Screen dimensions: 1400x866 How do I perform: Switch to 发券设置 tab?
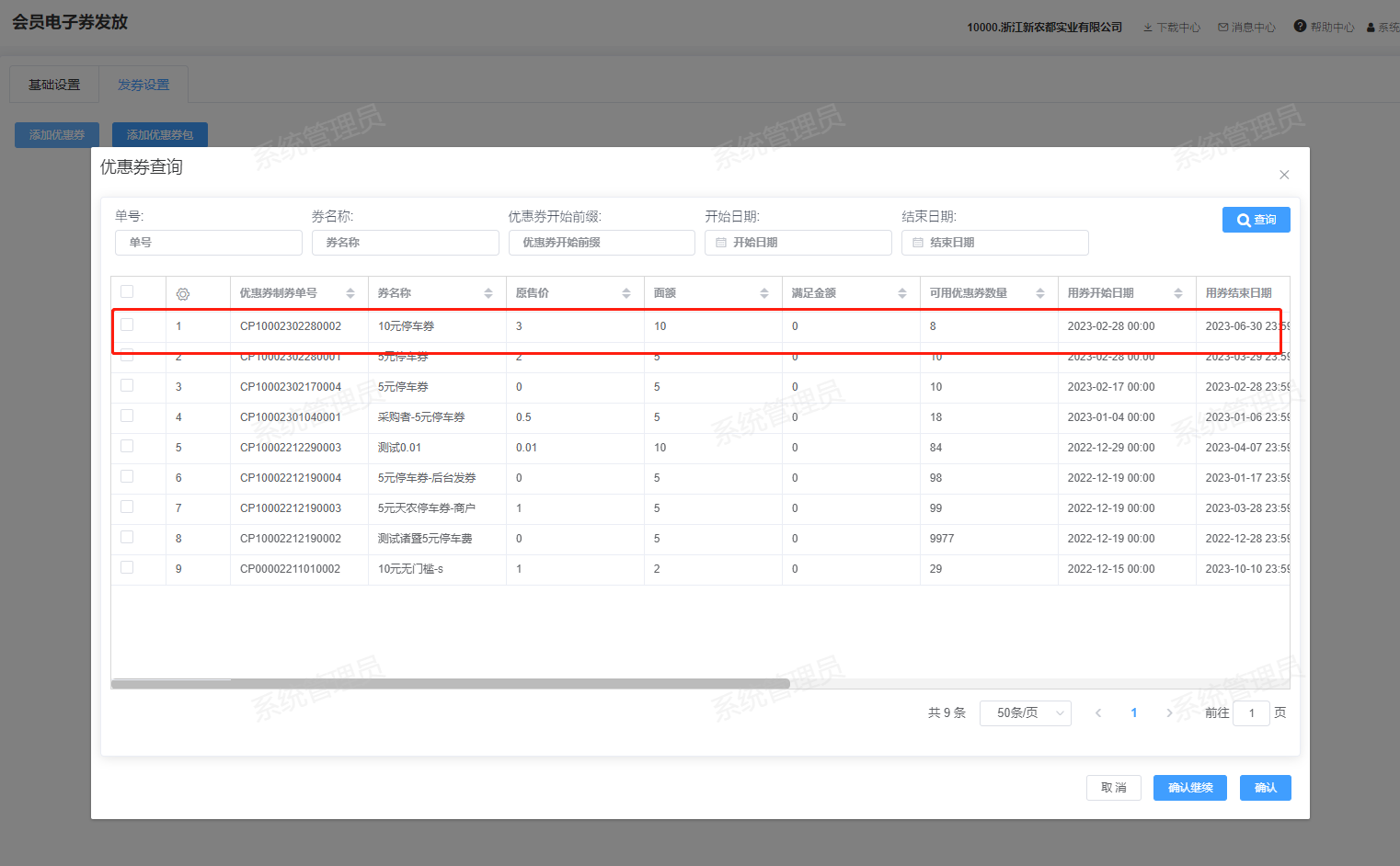click(x=143, y=85)
